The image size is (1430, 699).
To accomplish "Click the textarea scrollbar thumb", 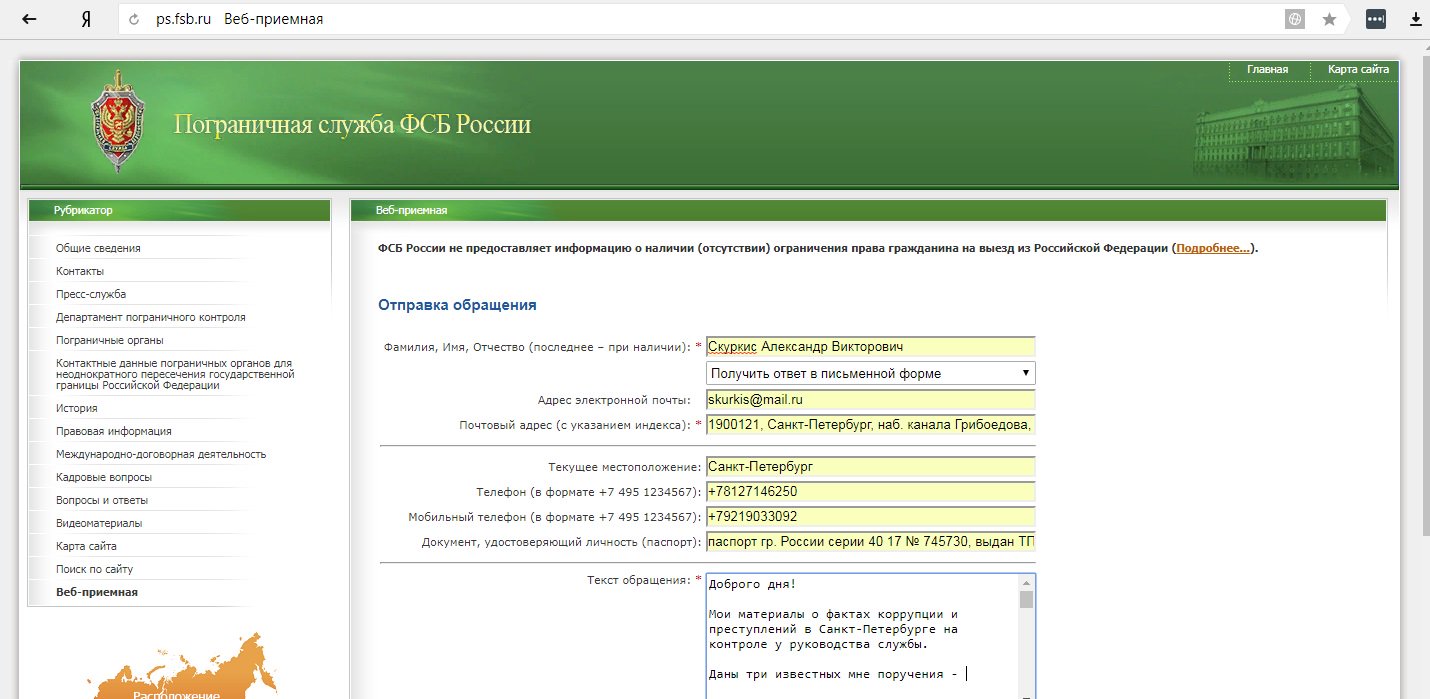I will pyautogui.click(x=1026, y=599).
